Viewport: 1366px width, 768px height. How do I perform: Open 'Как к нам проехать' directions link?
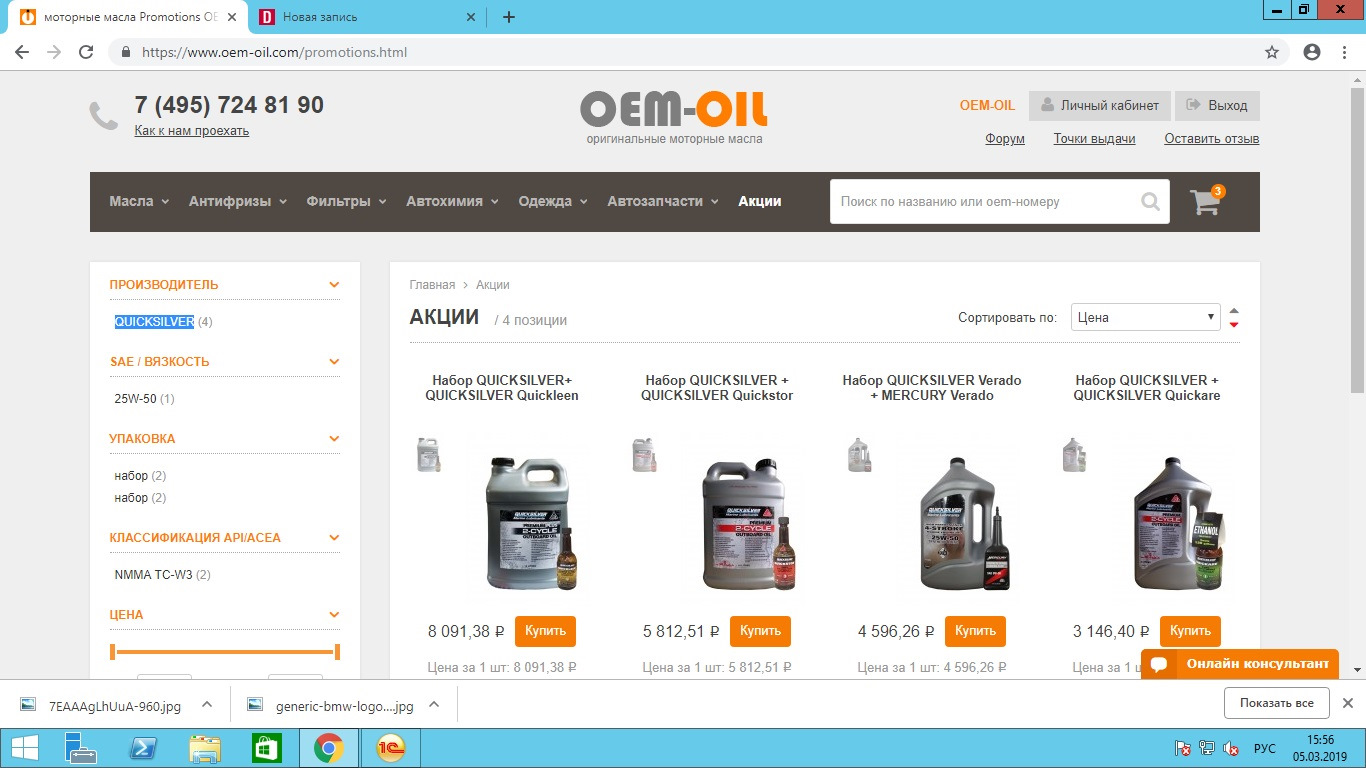(x=192, y=131)
